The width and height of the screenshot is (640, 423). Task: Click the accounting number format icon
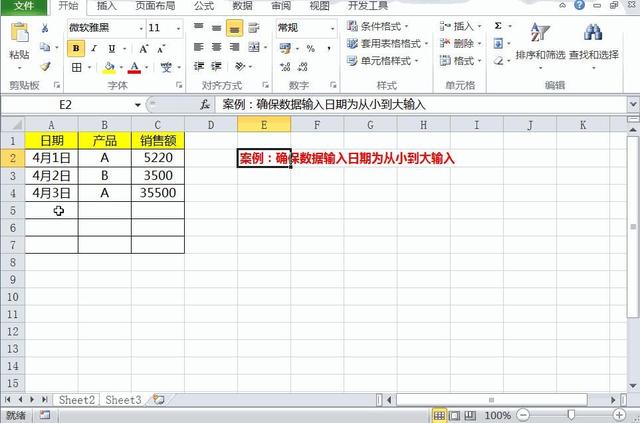[285, 49]
